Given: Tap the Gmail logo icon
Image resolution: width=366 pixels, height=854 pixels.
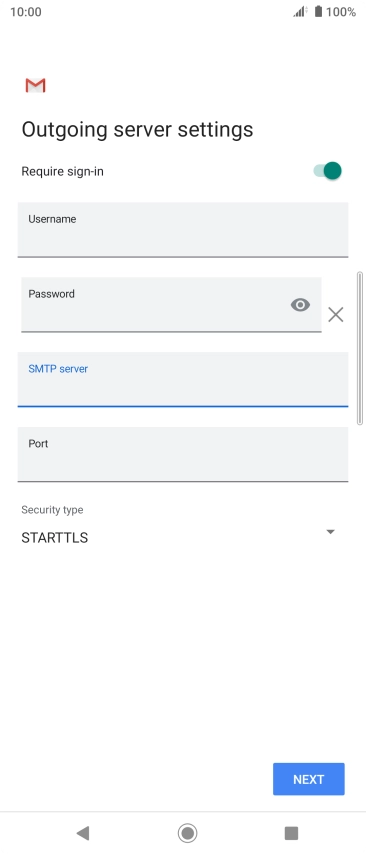Looking at the screenshot, I should click(35, 86).
